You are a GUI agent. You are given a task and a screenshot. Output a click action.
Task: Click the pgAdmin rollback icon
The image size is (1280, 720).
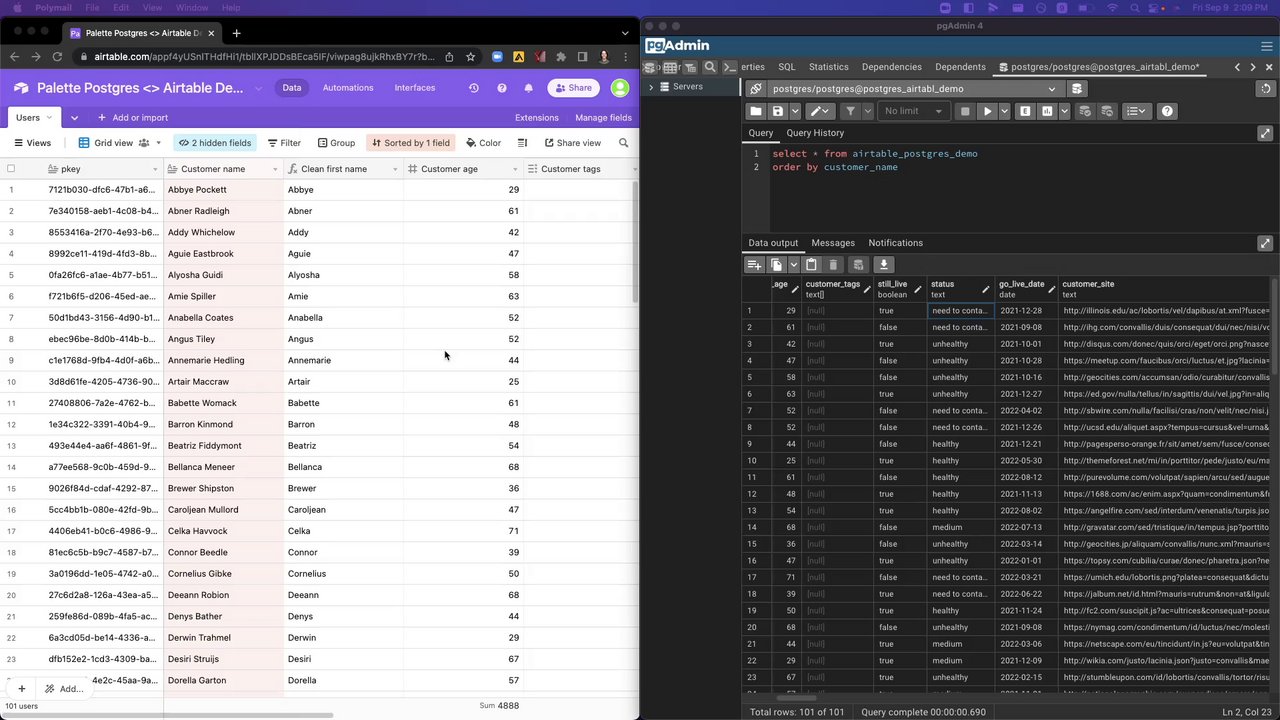1106,111
